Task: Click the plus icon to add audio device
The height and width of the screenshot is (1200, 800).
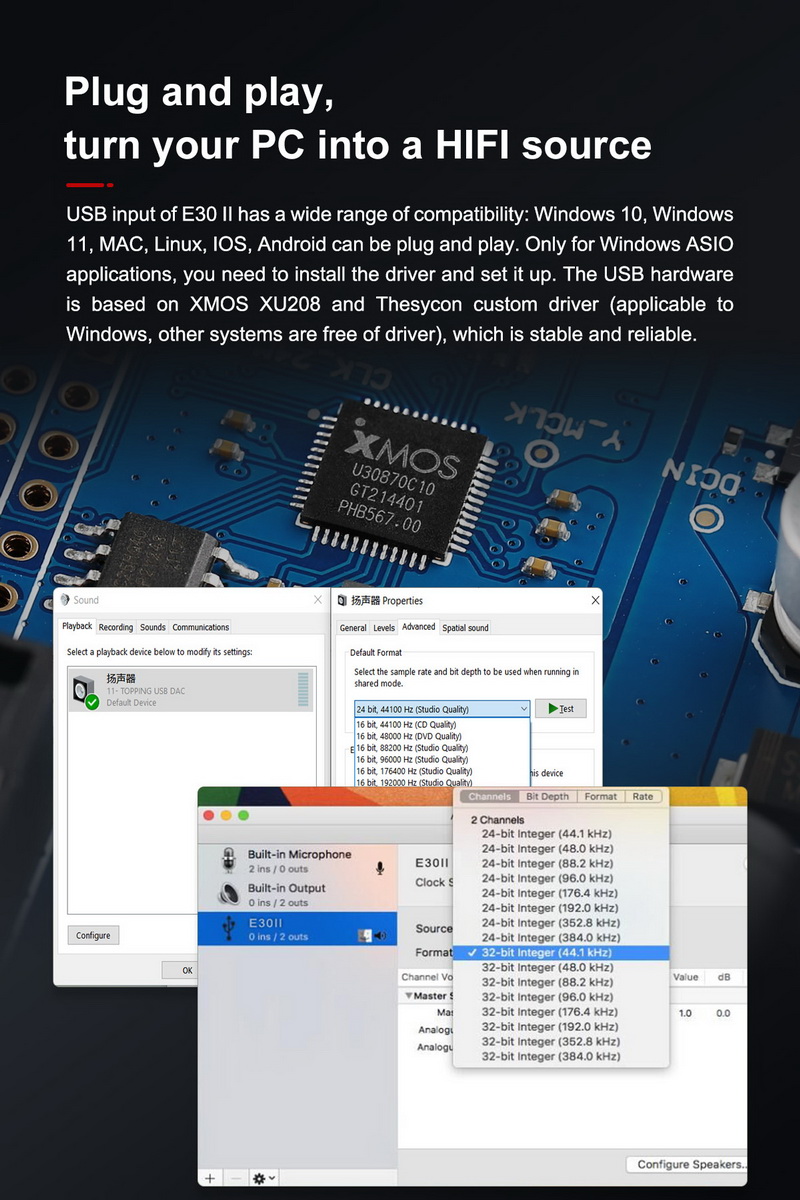Action: point(210,1178)
